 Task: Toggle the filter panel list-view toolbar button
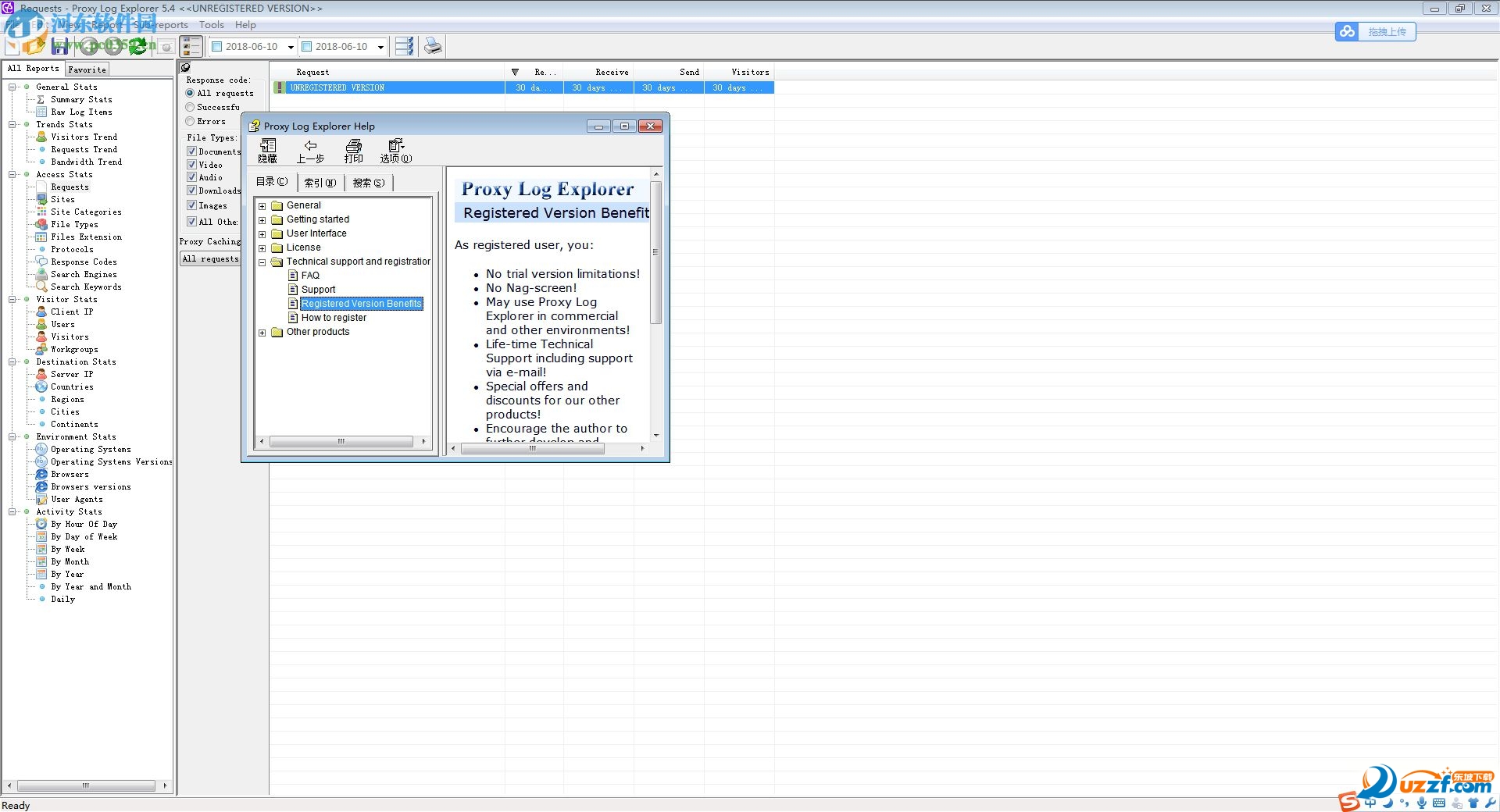tap(192, 47)
